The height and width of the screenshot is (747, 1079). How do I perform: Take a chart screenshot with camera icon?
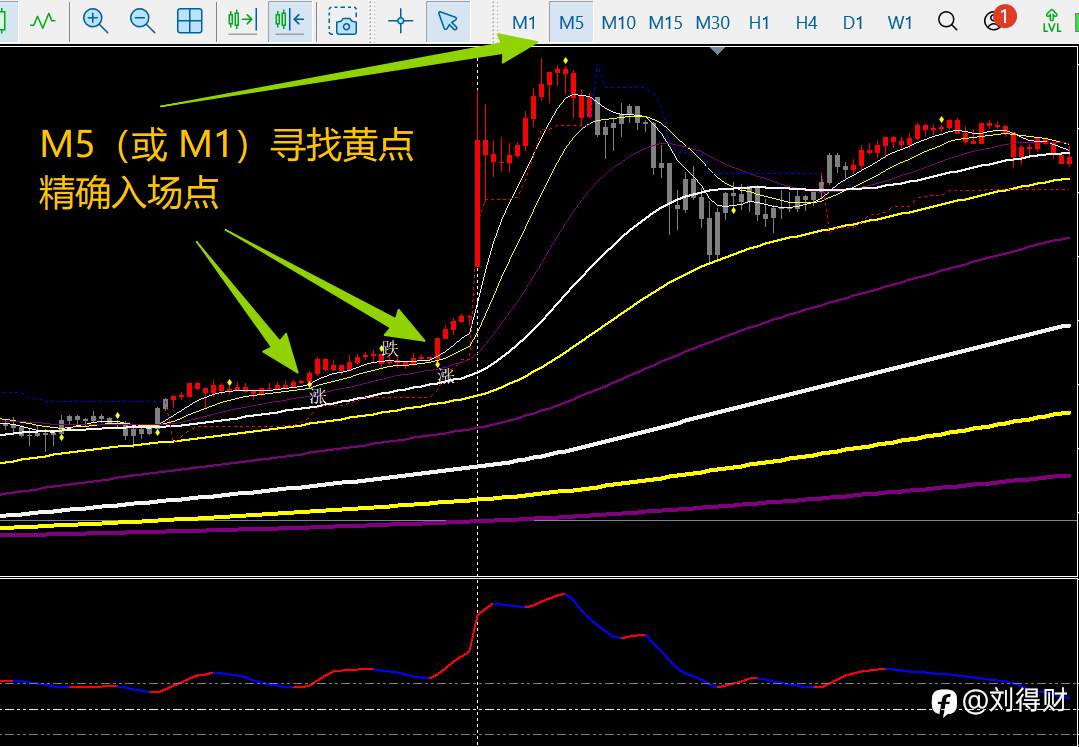coord(343,22)
